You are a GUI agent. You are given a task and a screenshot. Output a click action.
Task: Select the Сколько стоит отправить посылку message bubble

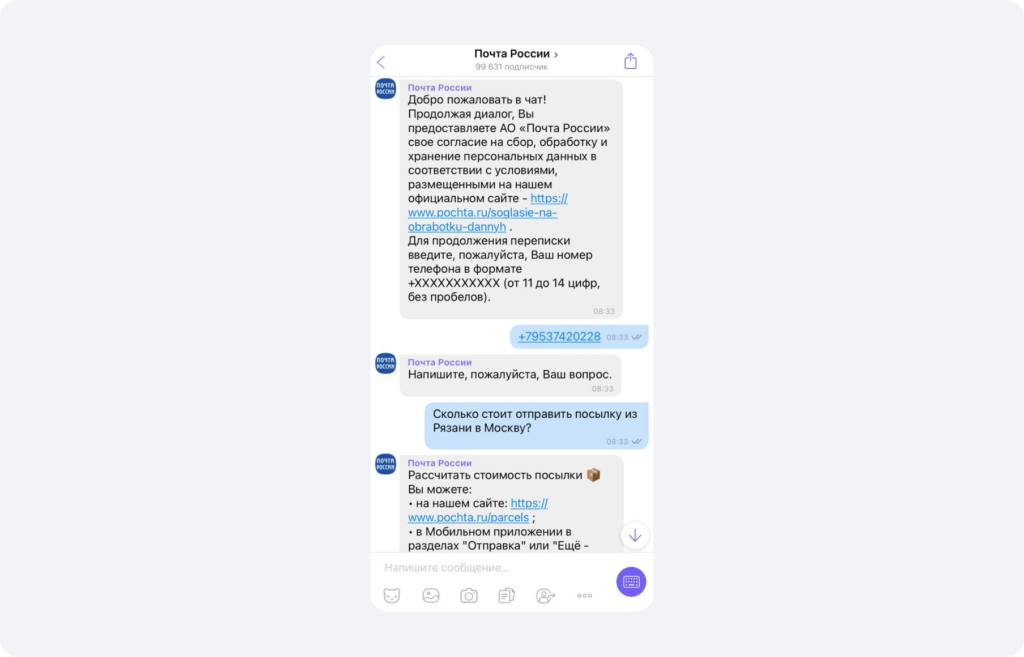(x=536, y=426)
